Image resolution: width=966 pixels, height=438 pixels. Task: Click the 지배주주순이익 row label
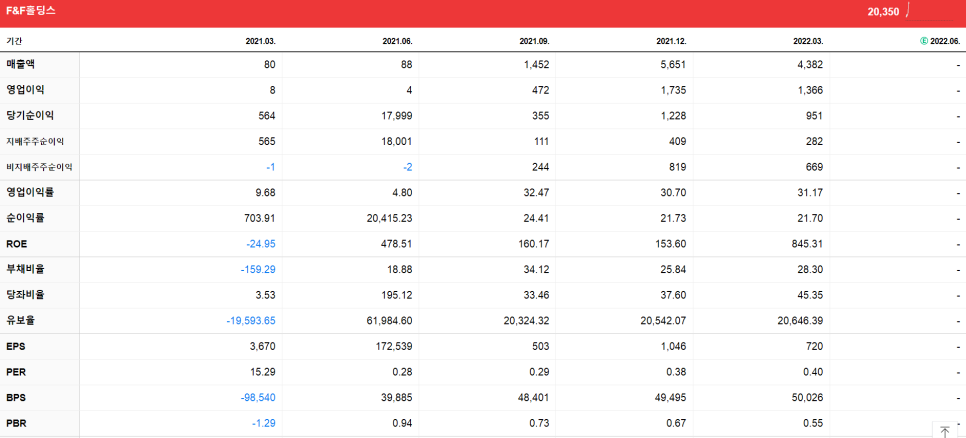tap(35, 142)
